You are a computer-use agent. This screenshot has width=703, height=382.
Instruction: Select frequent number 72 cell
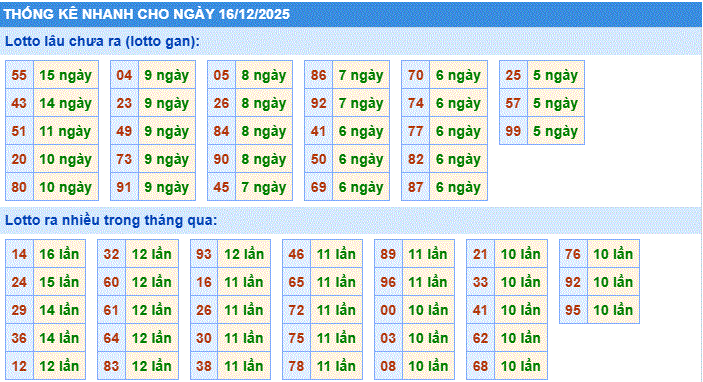(296, 310)
